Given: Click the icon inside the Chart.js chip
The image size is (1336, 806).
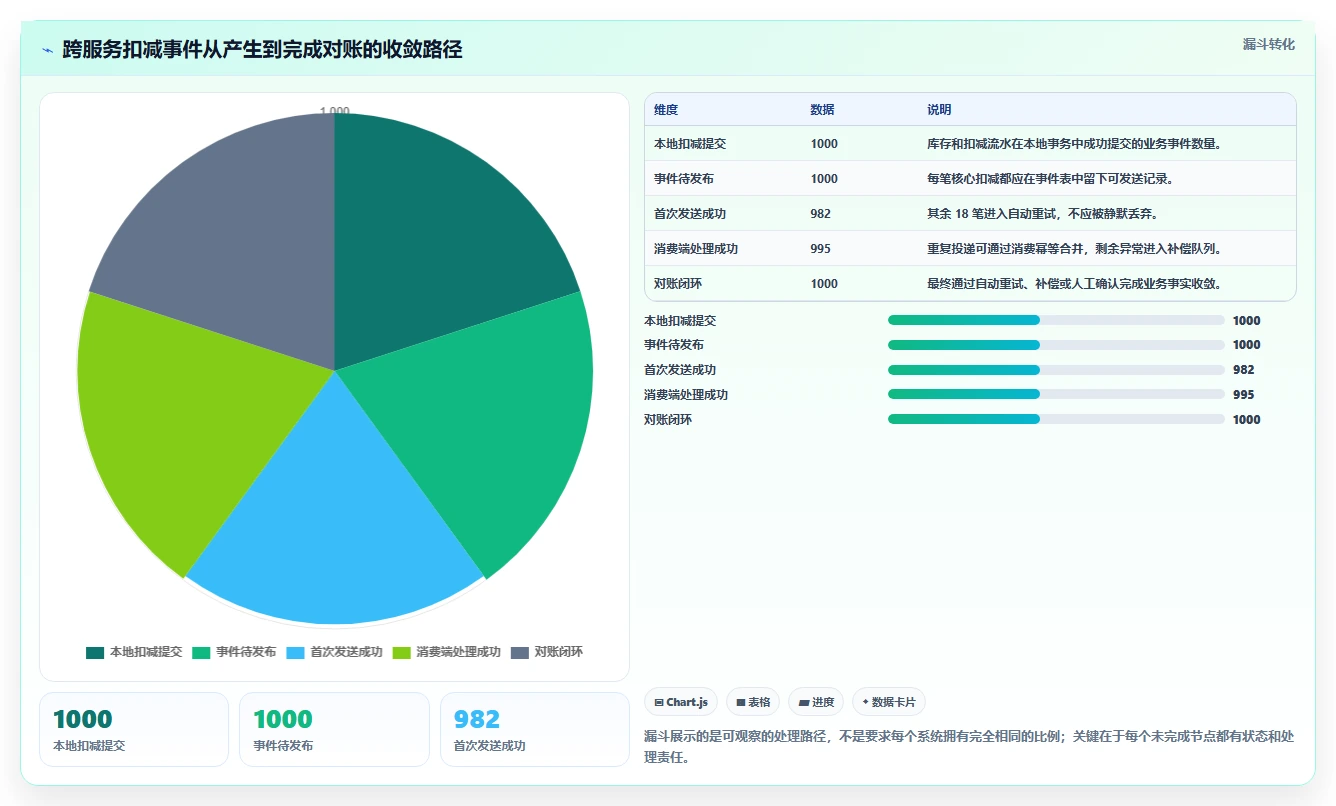Looking at the screenshot, I should point(658,703).
